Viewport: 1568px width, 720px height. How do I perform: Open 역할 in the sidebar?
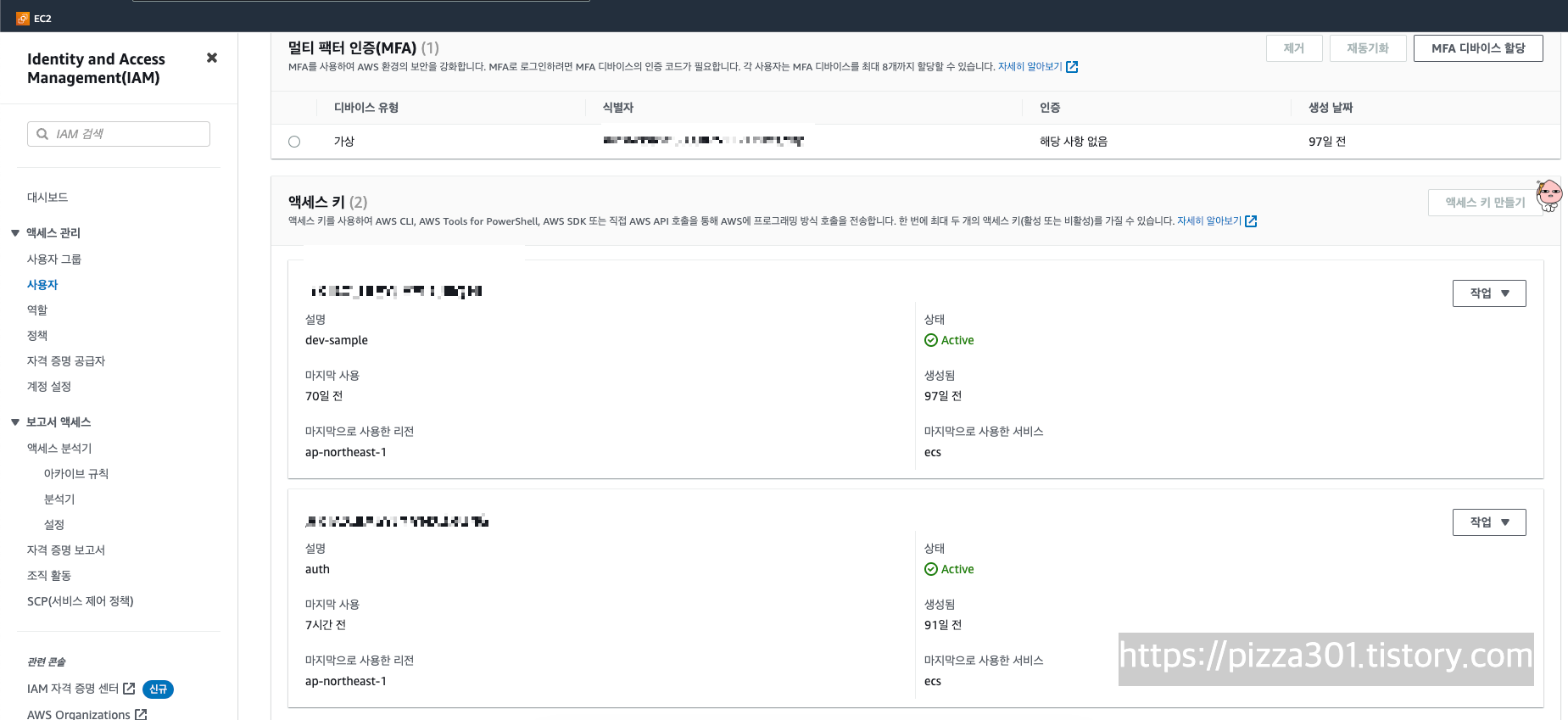pyautogui.click(x=37, y=310)
